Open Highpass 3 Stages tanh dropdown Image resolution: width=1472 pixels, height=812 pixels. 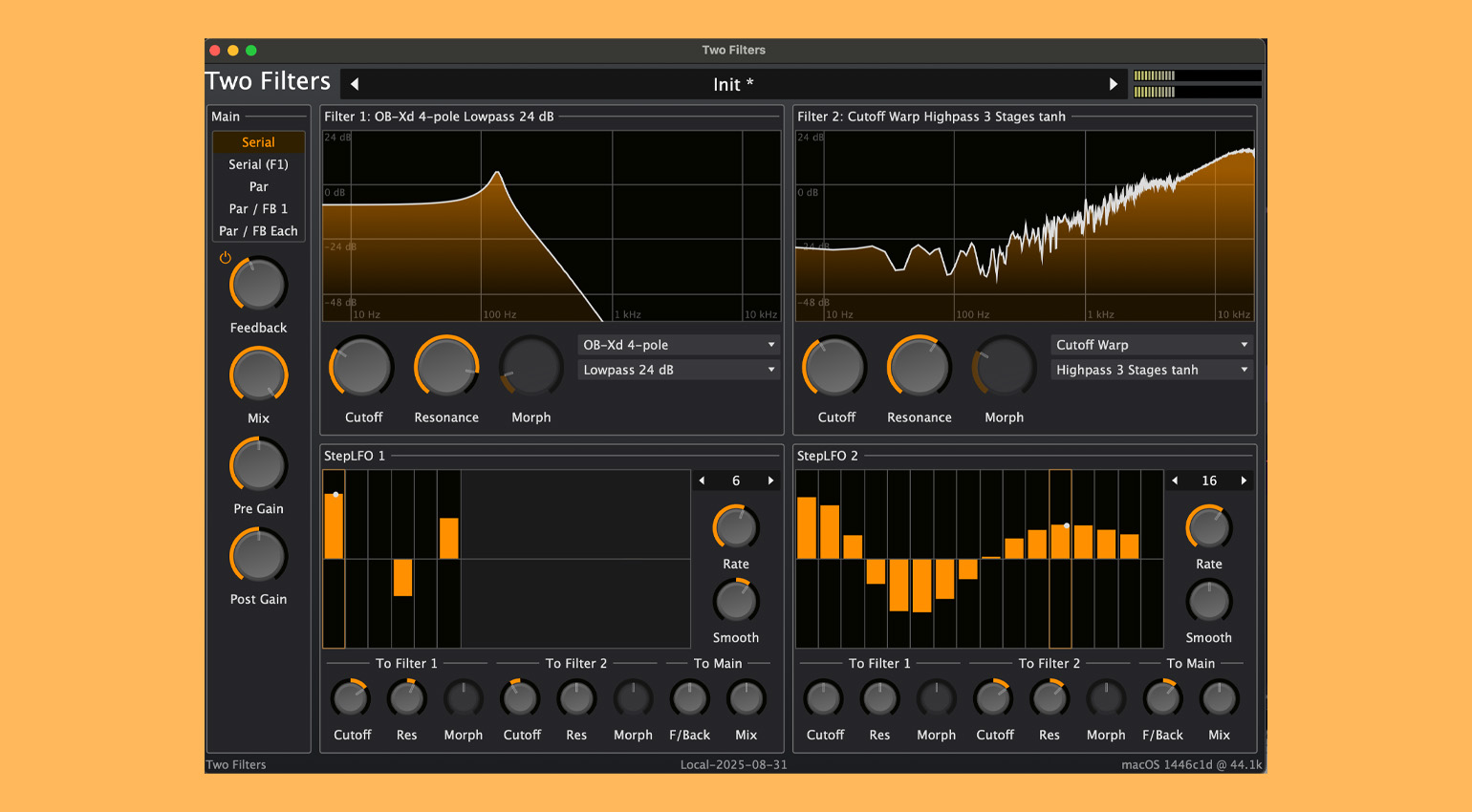click(1152, 370)
